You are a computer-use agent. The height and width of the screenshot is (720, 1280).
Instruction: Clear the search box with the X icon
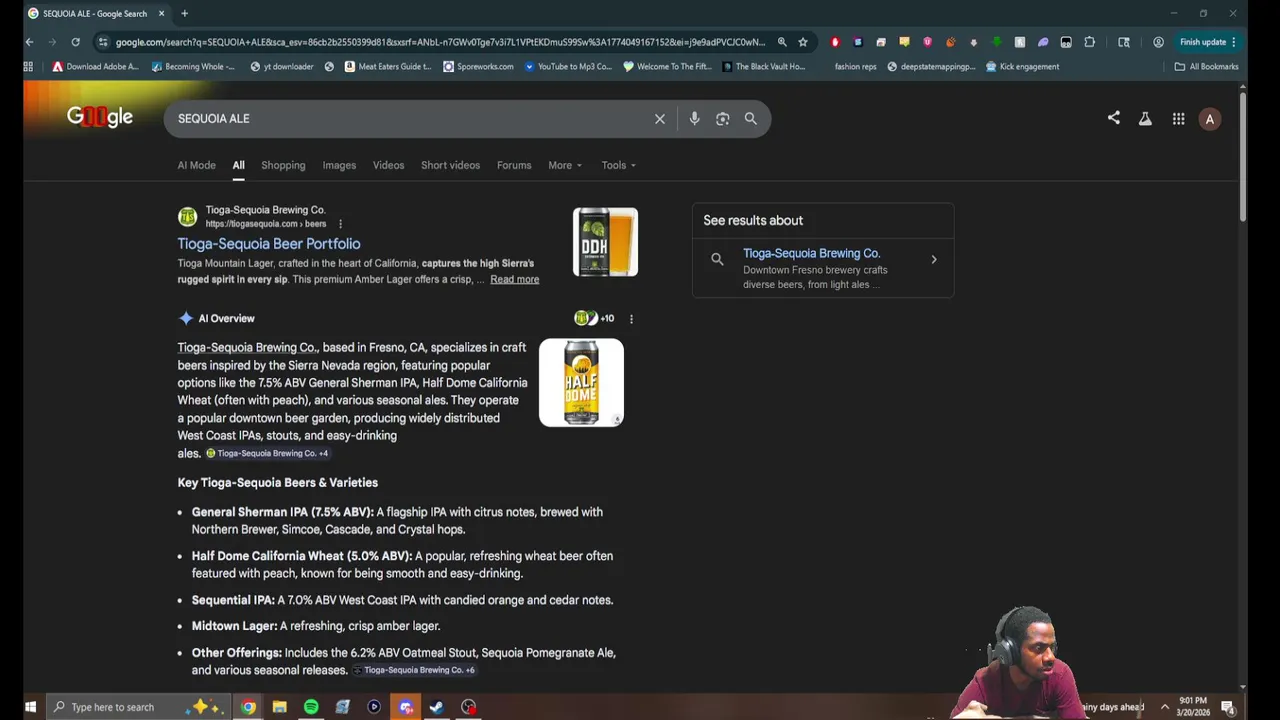[x=660, y=119]
